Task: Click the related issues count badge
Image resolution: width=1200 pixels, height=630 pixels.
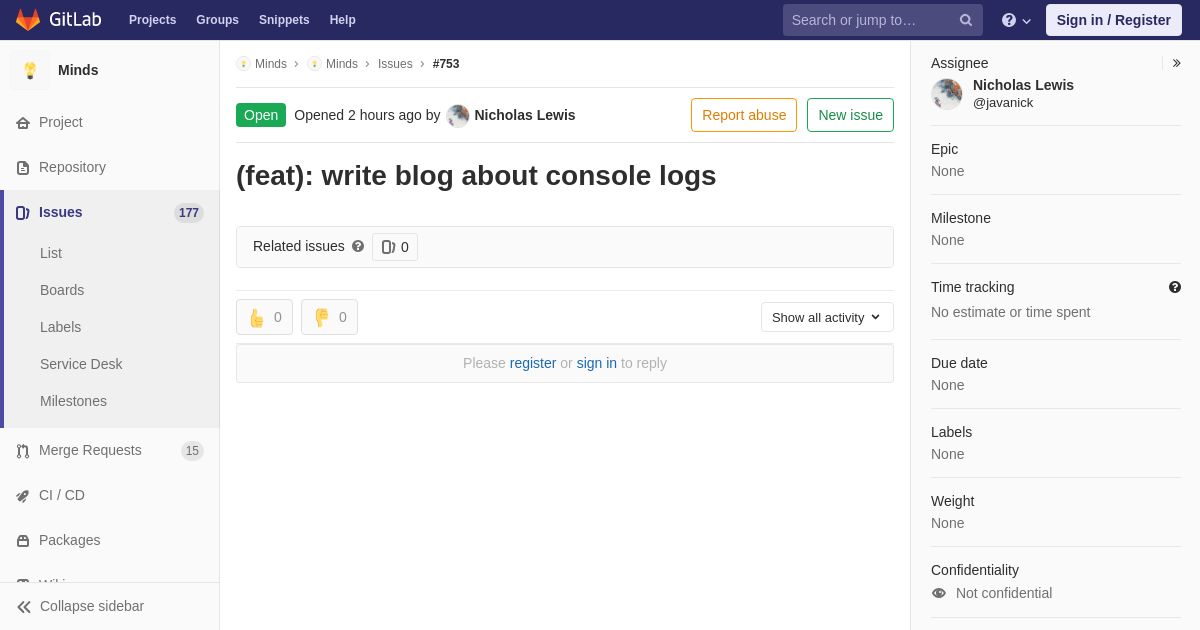Action: pos(395,247)
